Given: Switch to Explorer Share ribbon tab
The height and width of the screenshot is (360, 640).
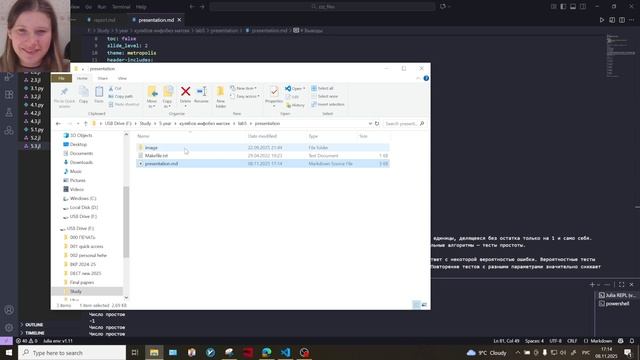Looking at the screenshot, I should 102,78.
